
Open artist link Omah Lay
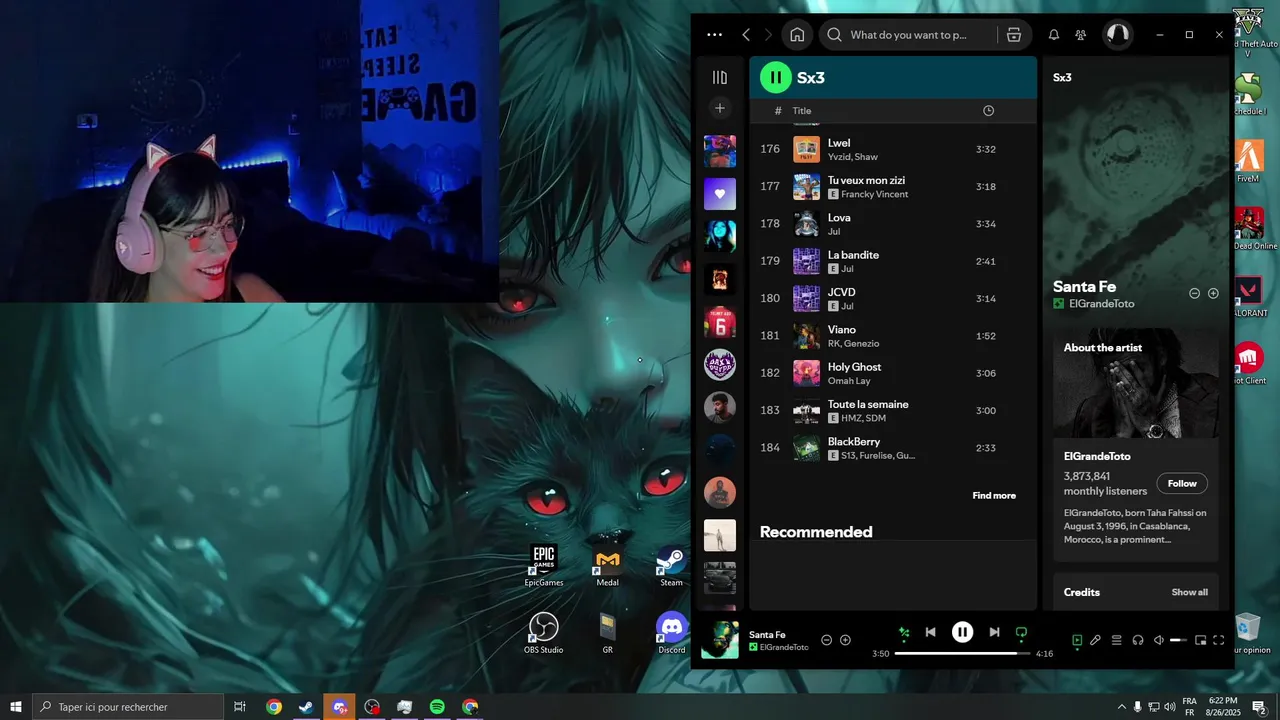849,381
